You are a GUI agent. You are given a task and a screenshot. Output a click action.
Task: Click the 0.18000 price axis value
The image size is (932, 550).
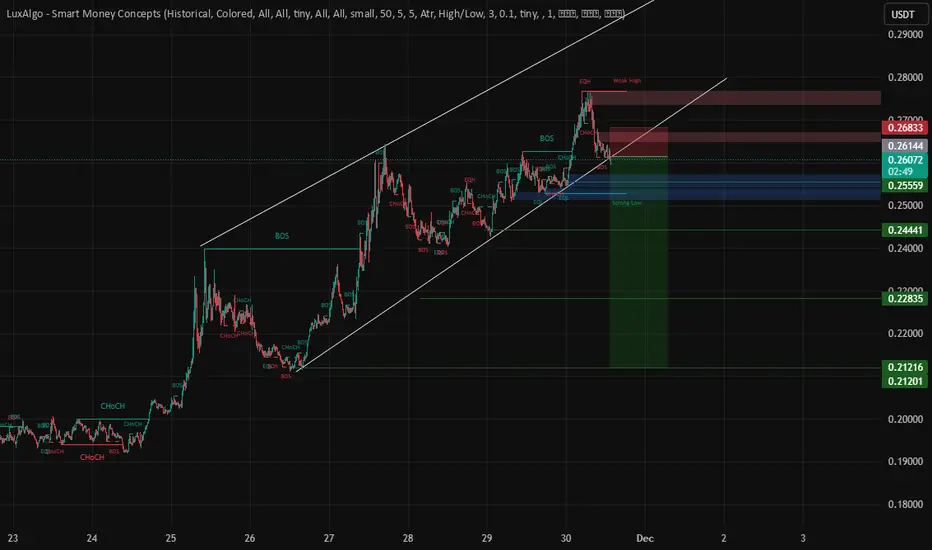[x=905, y=504]
